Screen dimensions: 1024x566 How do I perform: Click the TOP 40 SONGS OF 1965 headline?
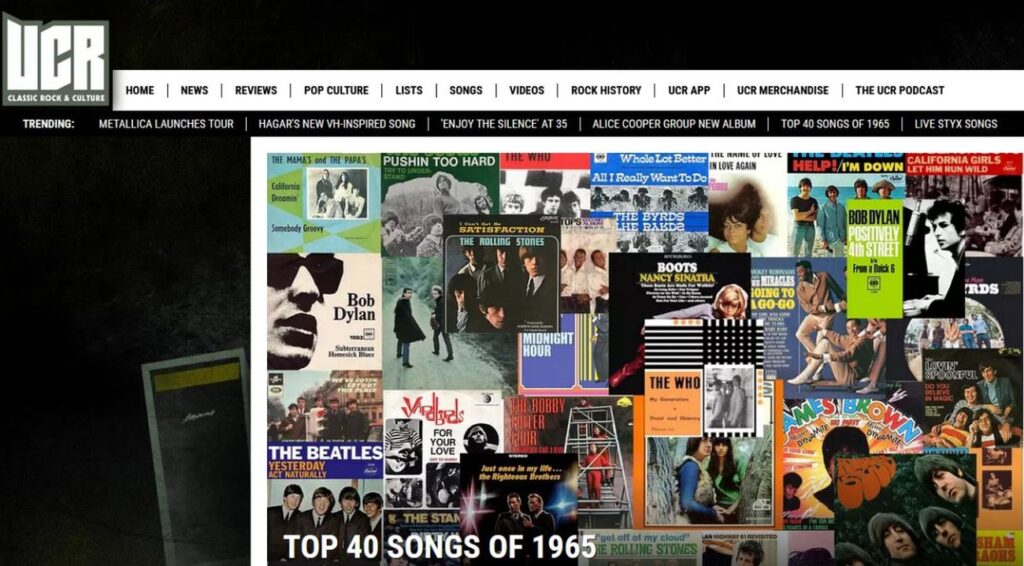(440, 547)
